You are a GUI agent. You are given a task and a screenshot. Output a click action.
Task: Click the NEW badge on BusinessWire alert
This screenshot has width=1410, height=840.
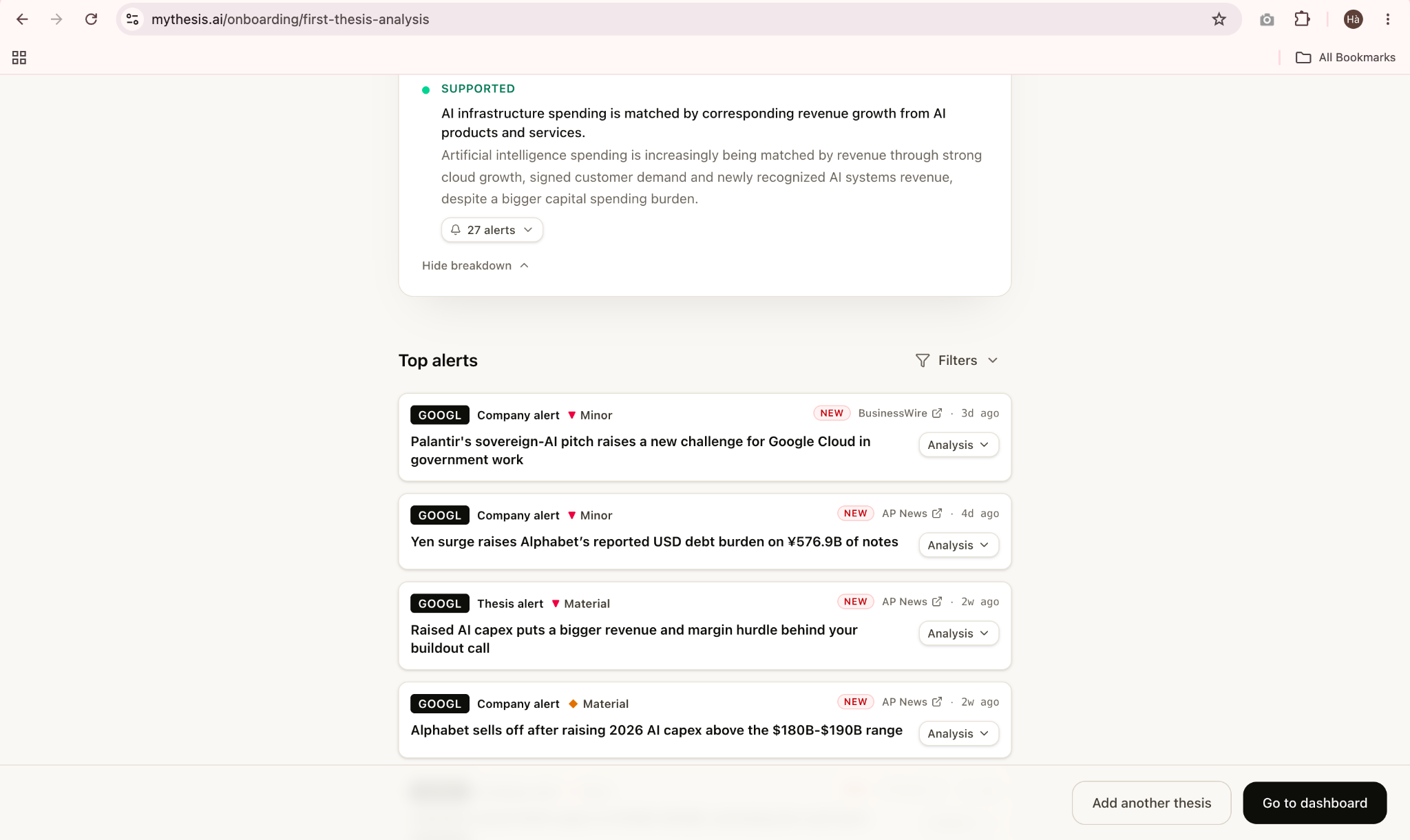(x=832, y=413)
